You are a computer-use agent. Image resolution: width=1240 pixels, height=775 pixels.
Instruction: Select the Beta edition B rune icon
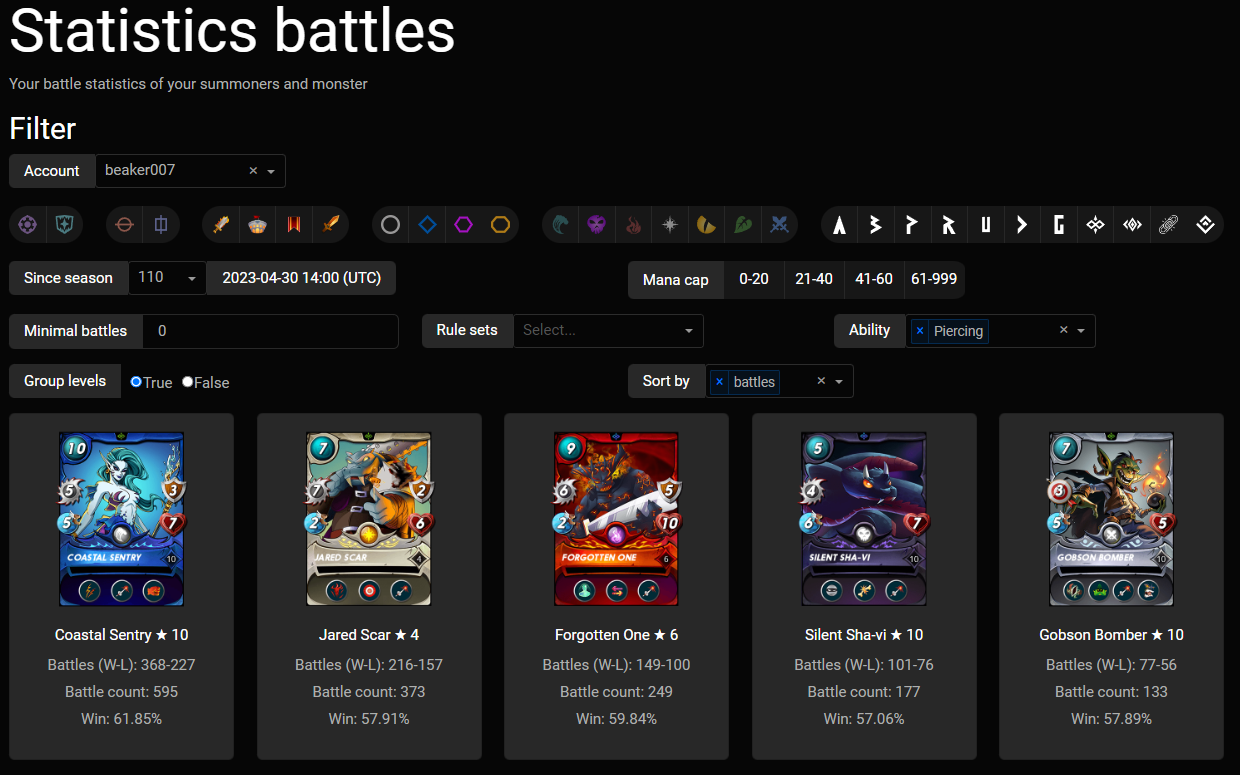click(x=876, y=225)
